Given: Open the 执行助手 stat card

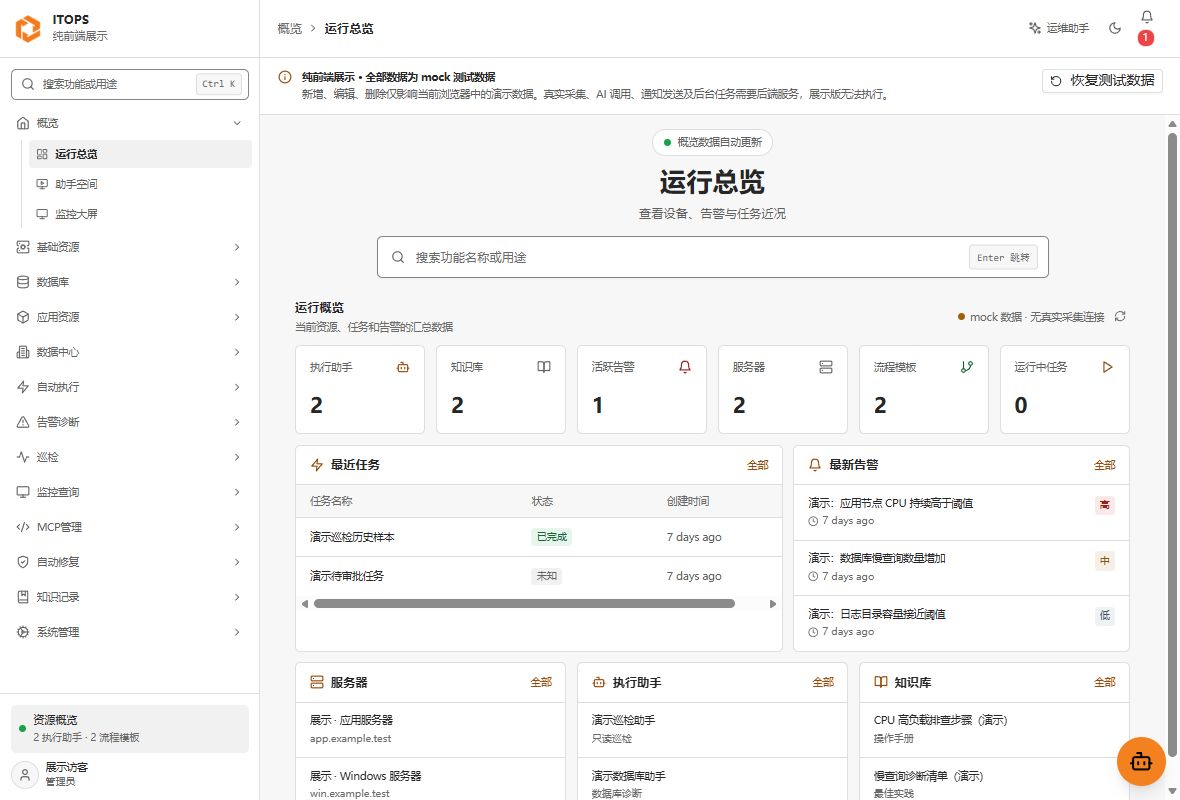Looking at the screenshot, I should click(360, 389).
